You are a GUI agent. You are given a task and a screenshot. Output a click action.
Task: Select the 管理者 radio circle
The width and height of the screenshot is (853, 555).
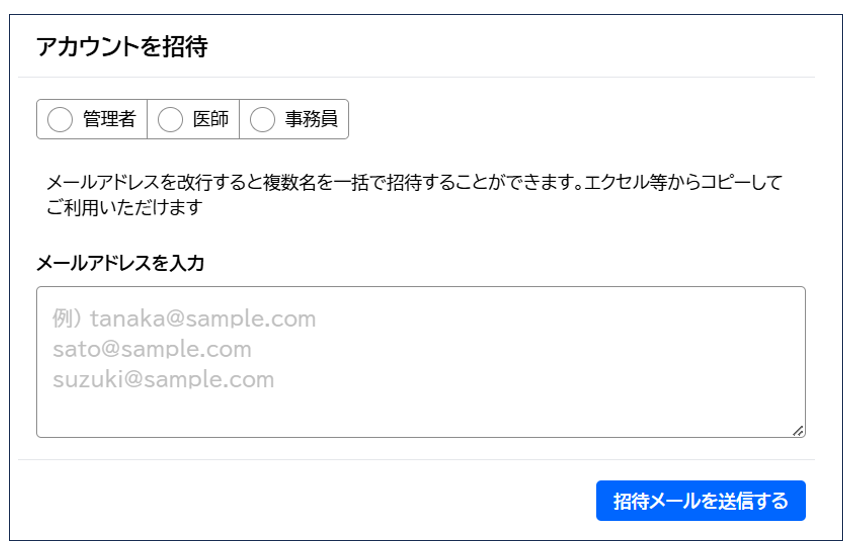pos(60,120)
